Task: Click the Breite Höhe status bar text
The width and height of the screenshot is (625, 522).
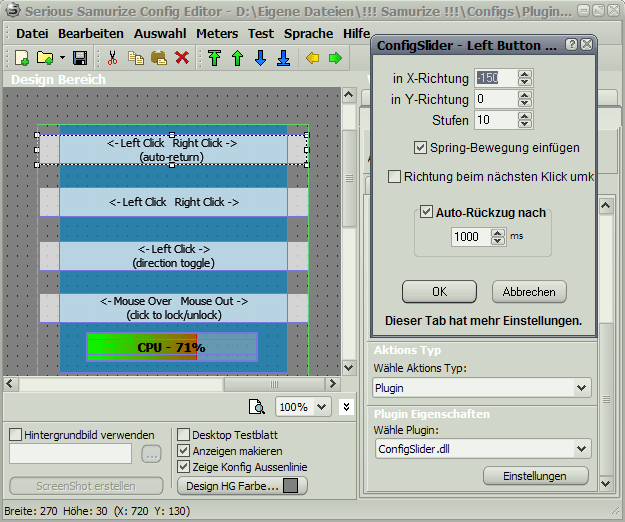Action: (x=97, y=511)
